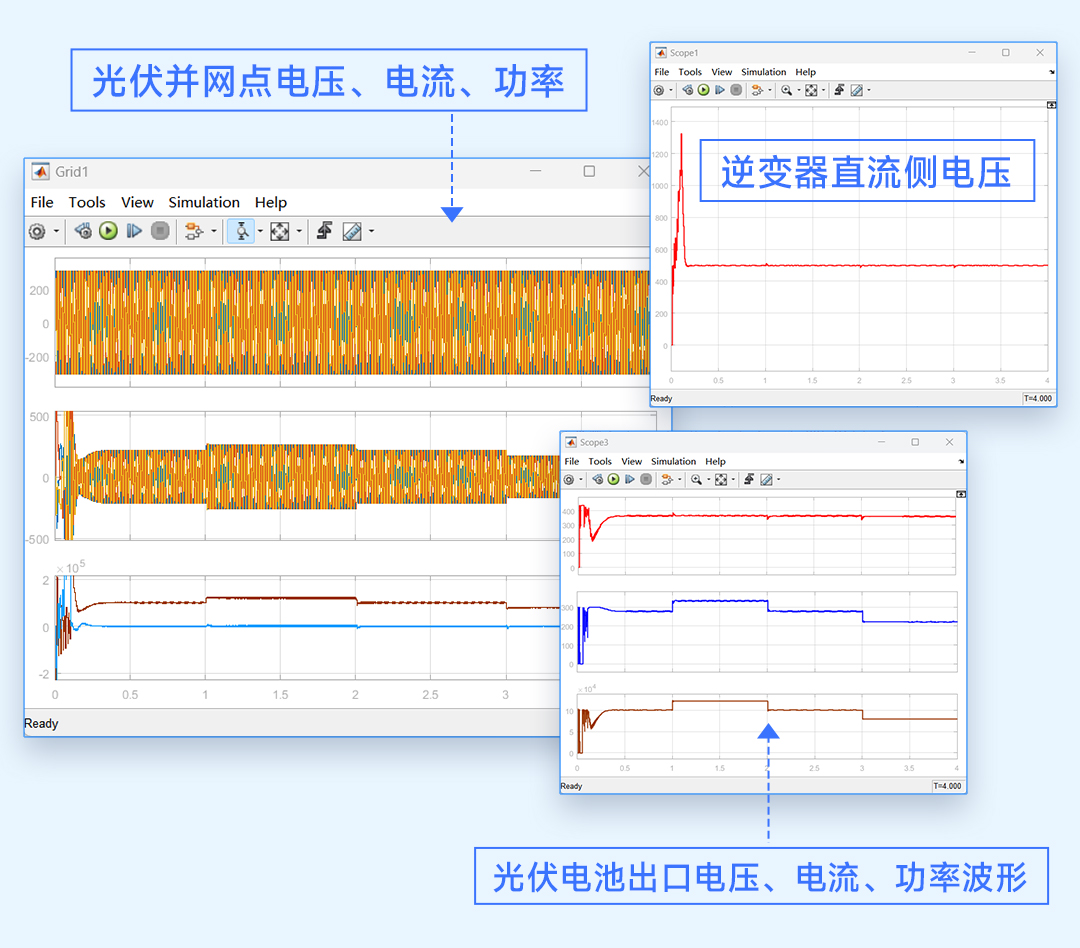Viewport: 1080px width, 948px height.
Task: Click triggers icon in Scope3 toolbar
Action: coord(749,479)
